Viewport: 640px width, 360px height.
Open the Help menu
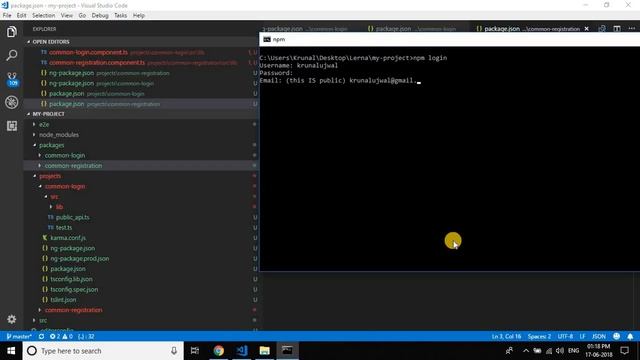coord(139,16)
